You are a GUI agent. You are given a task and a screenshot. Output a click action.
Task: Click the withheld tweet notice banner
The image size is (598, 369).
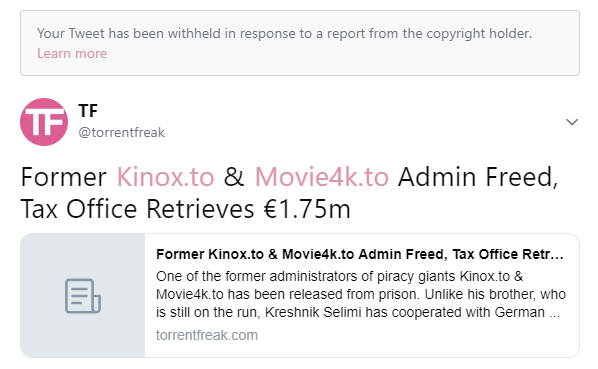300,43
